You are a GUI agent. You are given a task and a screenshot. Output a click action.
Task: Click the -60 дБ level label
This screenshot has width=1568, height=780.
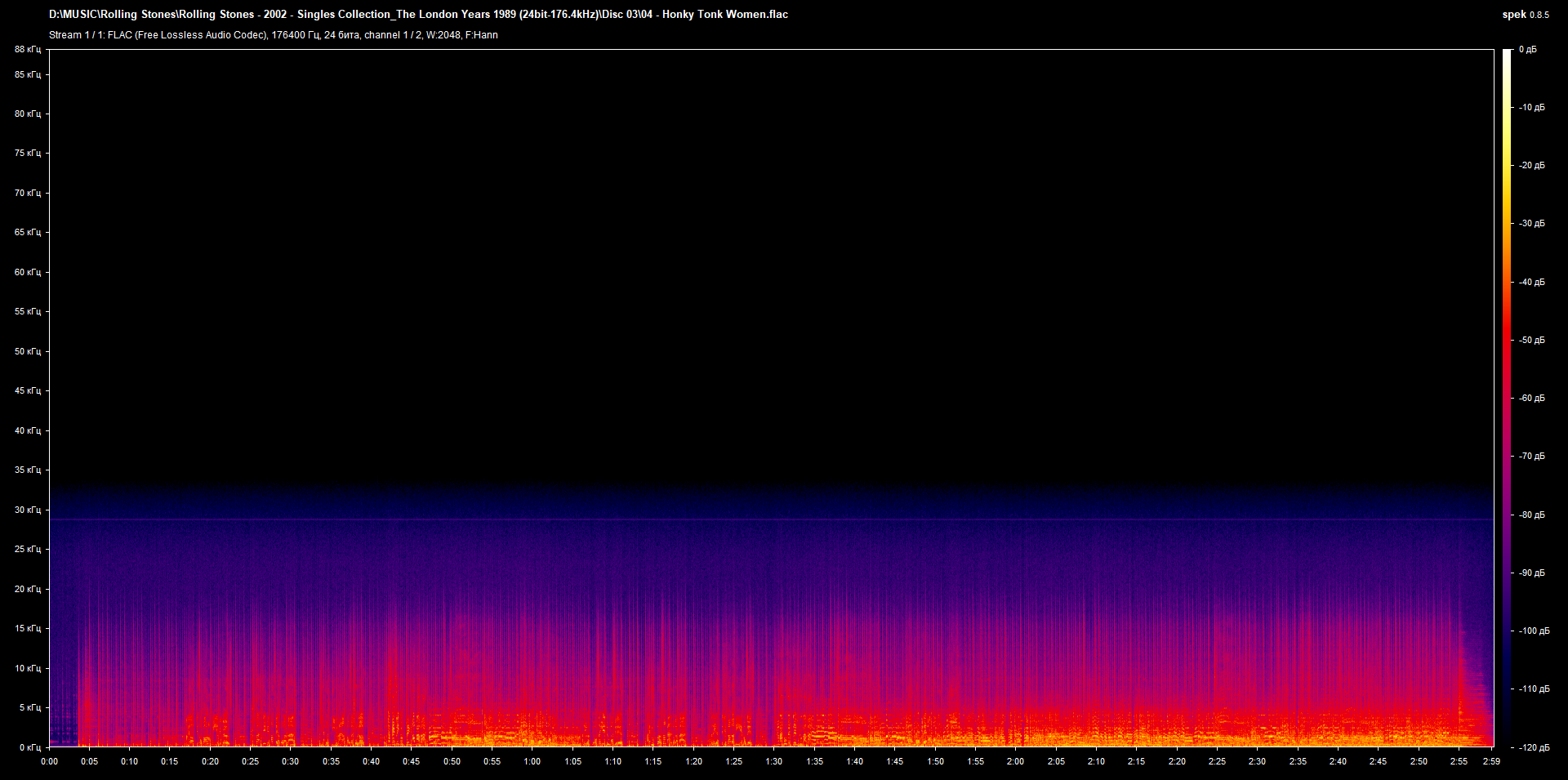[1531, 399]
